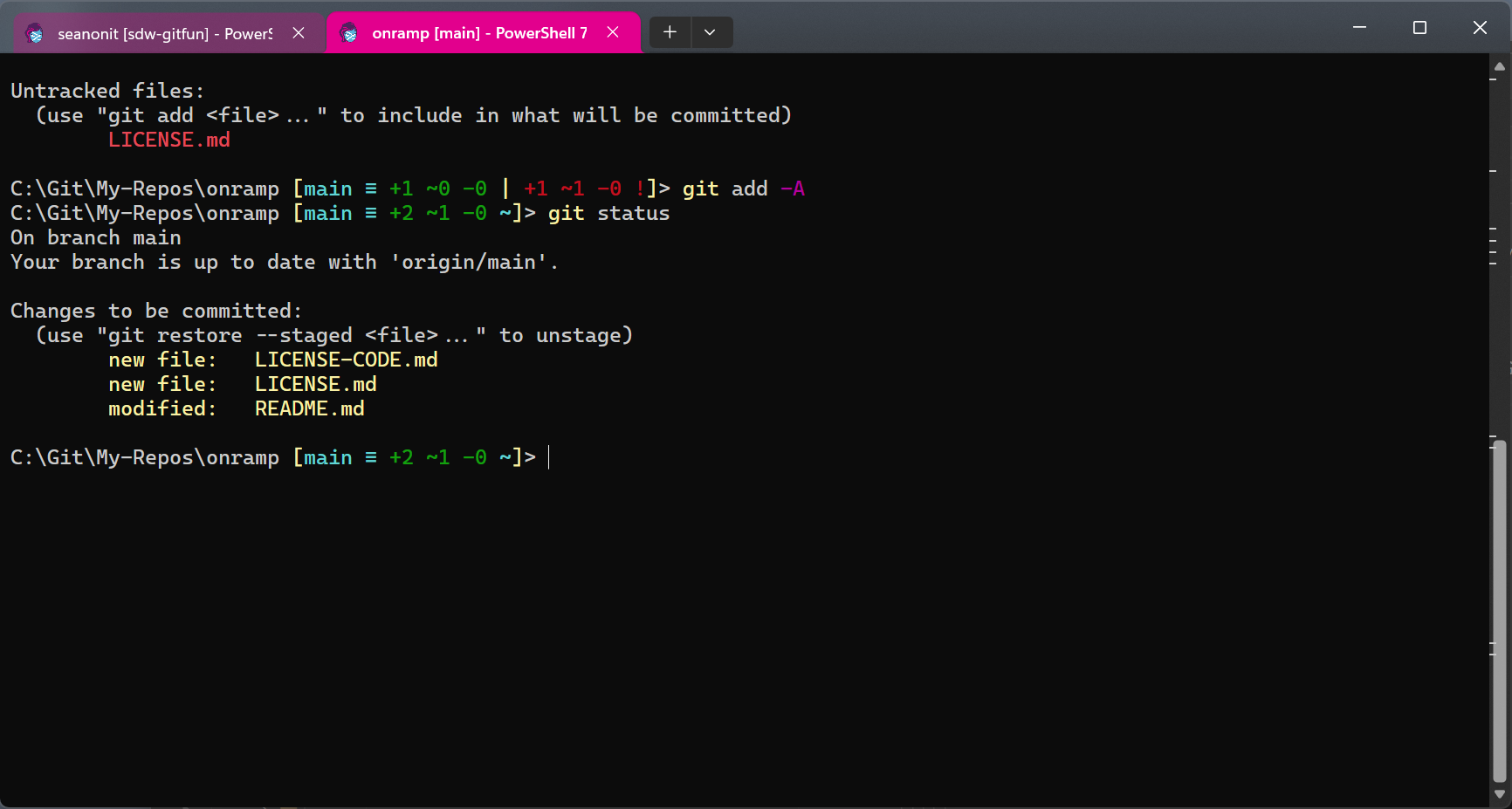Click the C:\Git\My-Repos\onramp prompt path
Image resolution: width=1512 pixels, height=809 pixels.
click(x=144, y=456)
